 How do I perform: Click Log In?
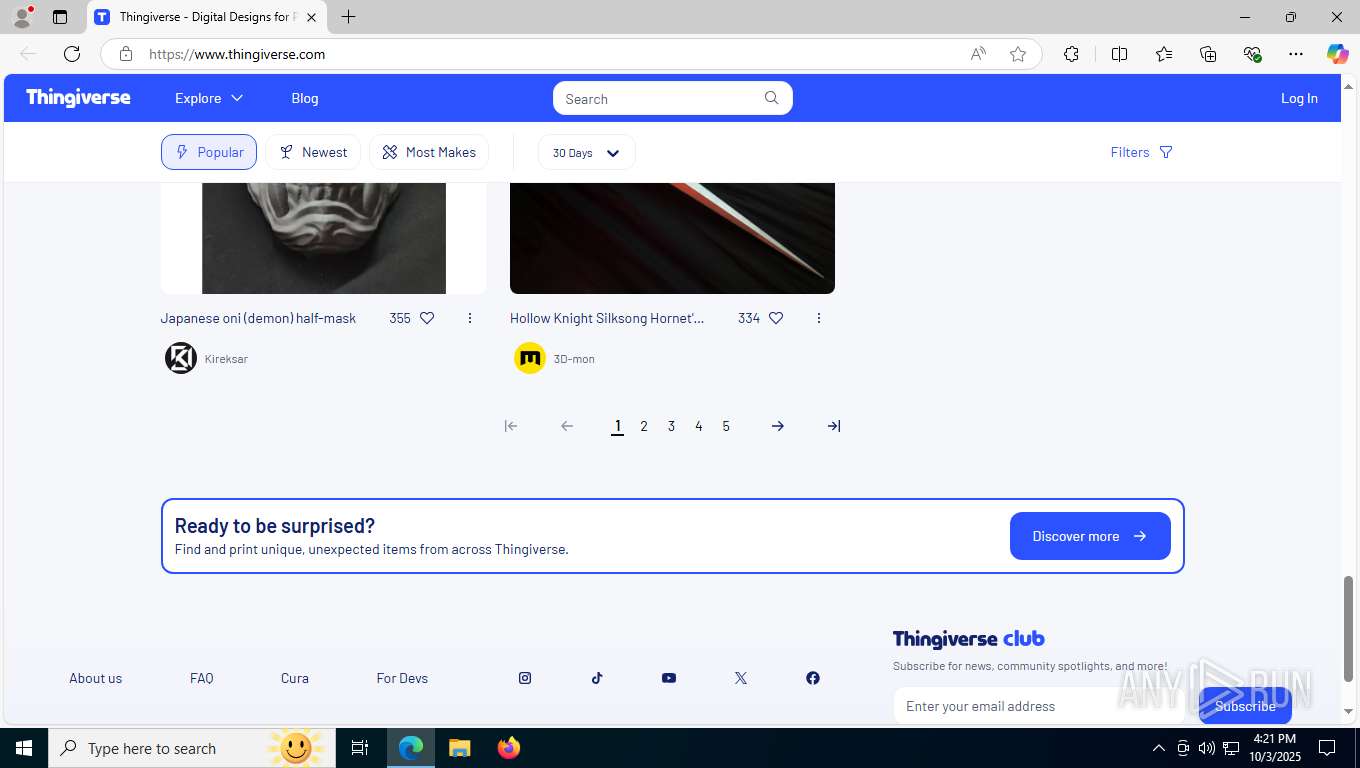[1299, 98]
